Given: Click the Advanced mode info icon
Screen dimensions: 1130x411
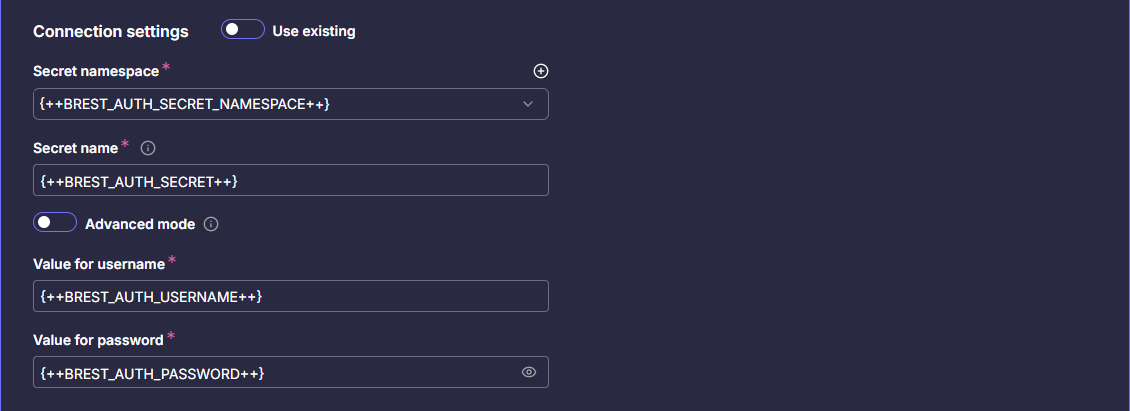Looking at the screenshot, I should tap(211, 224).
